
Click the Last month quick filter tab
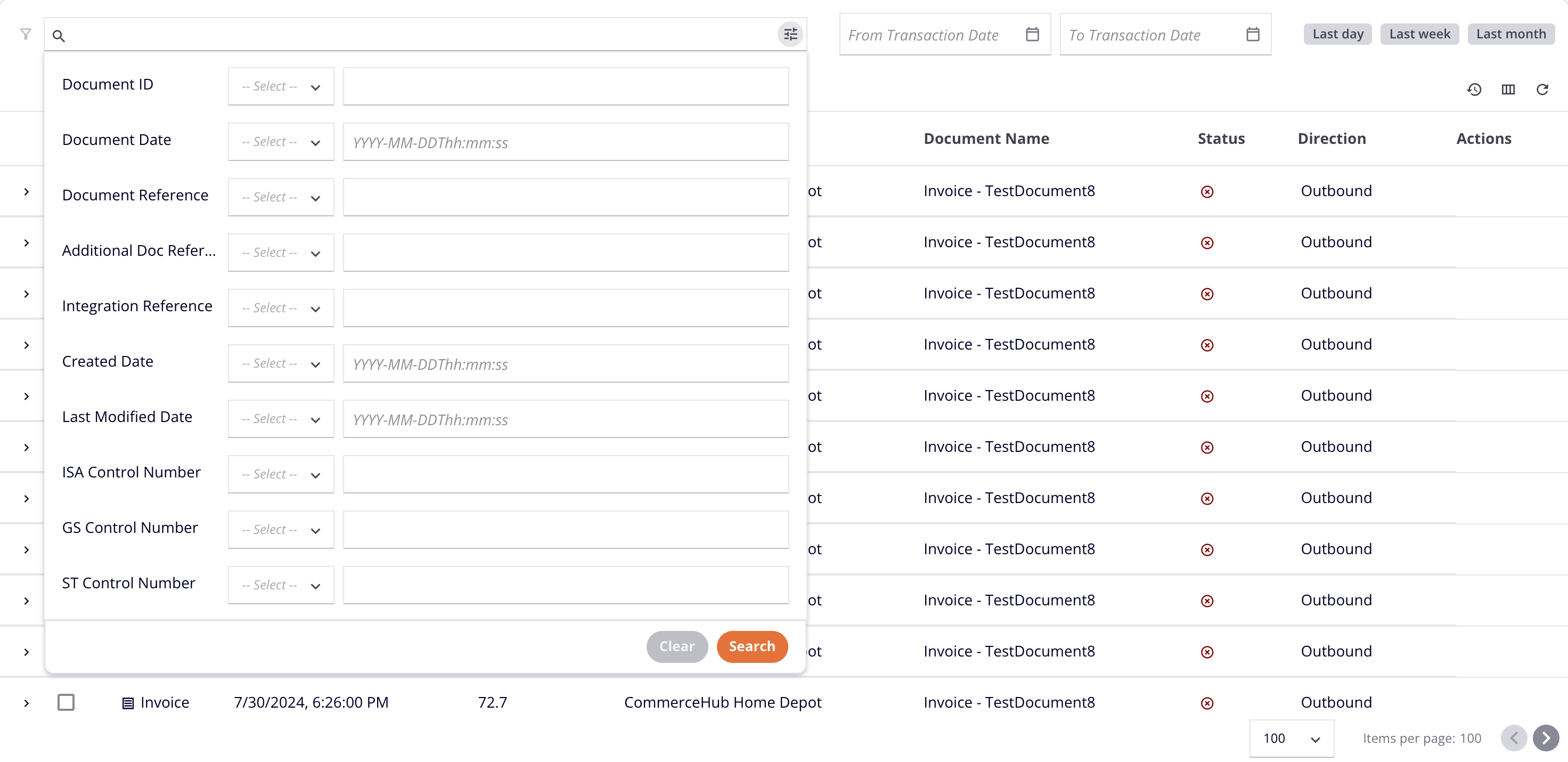click(1510, 33)
